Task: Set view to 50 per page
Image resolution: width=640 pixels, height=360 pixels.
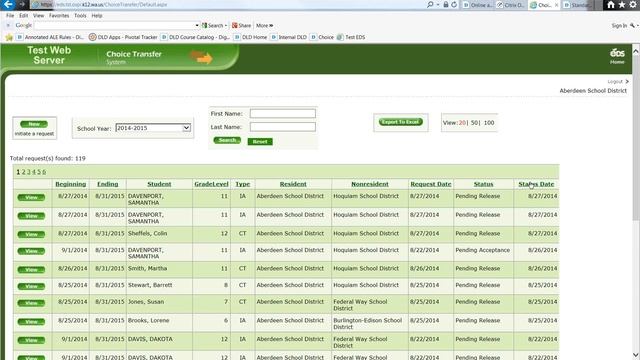Action: point(474,122)
